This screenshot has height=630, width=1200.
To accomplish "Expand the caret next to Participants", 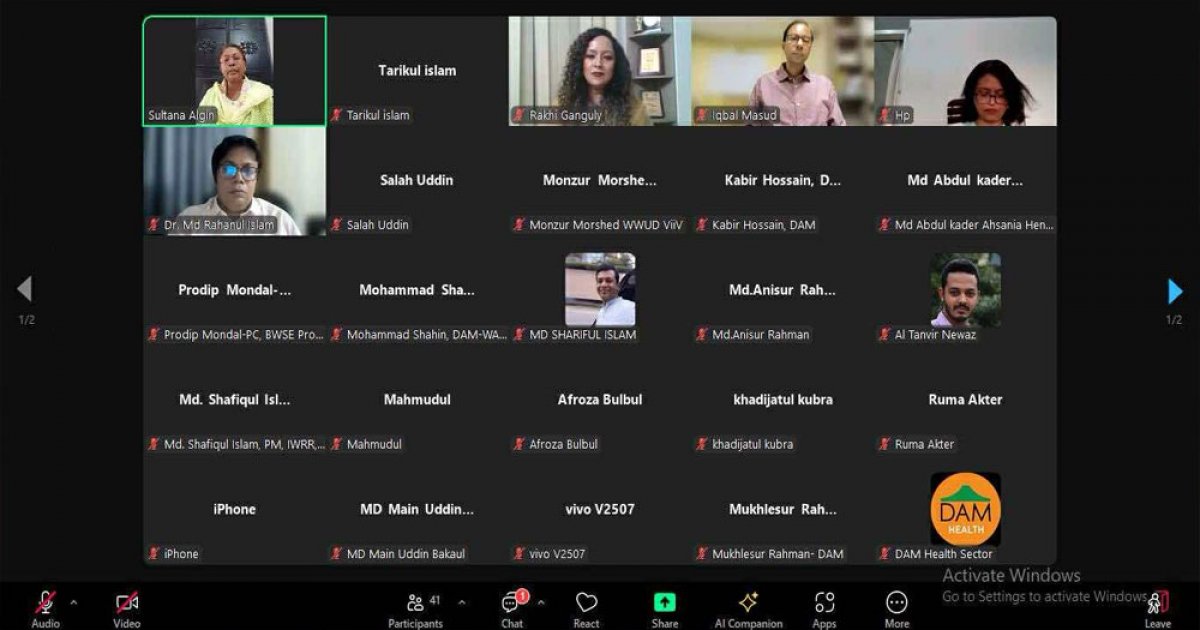I will (461, 603).
